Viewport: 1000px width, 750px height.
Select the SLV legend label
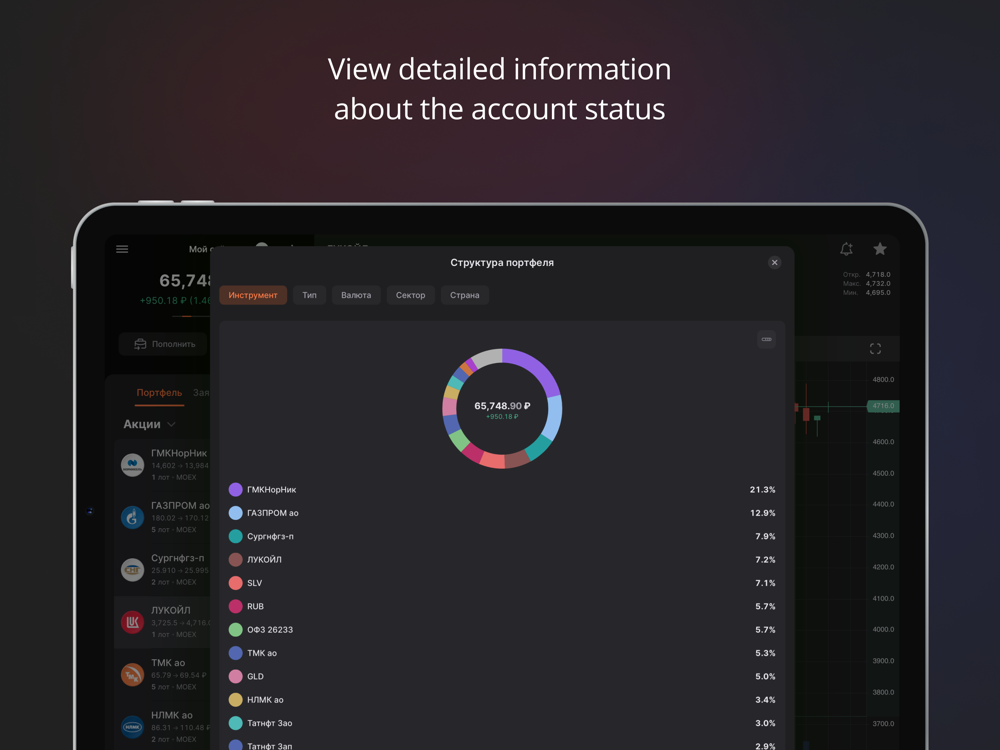pyautogui.click(x=254, y=583)
